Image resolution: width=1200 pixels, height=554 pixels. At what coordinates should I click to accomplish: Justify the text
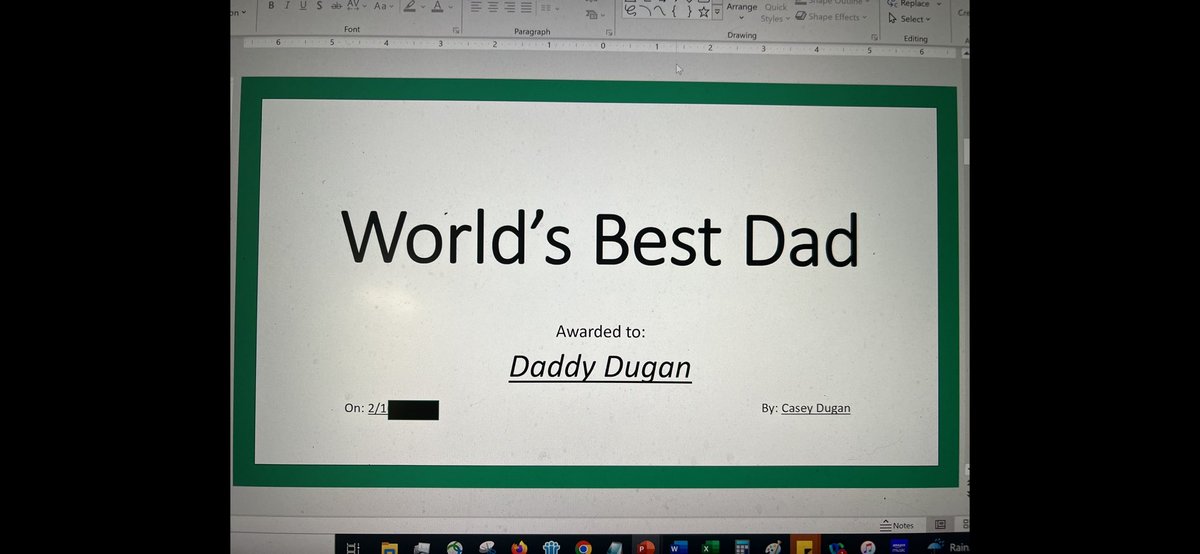[526, 6]
